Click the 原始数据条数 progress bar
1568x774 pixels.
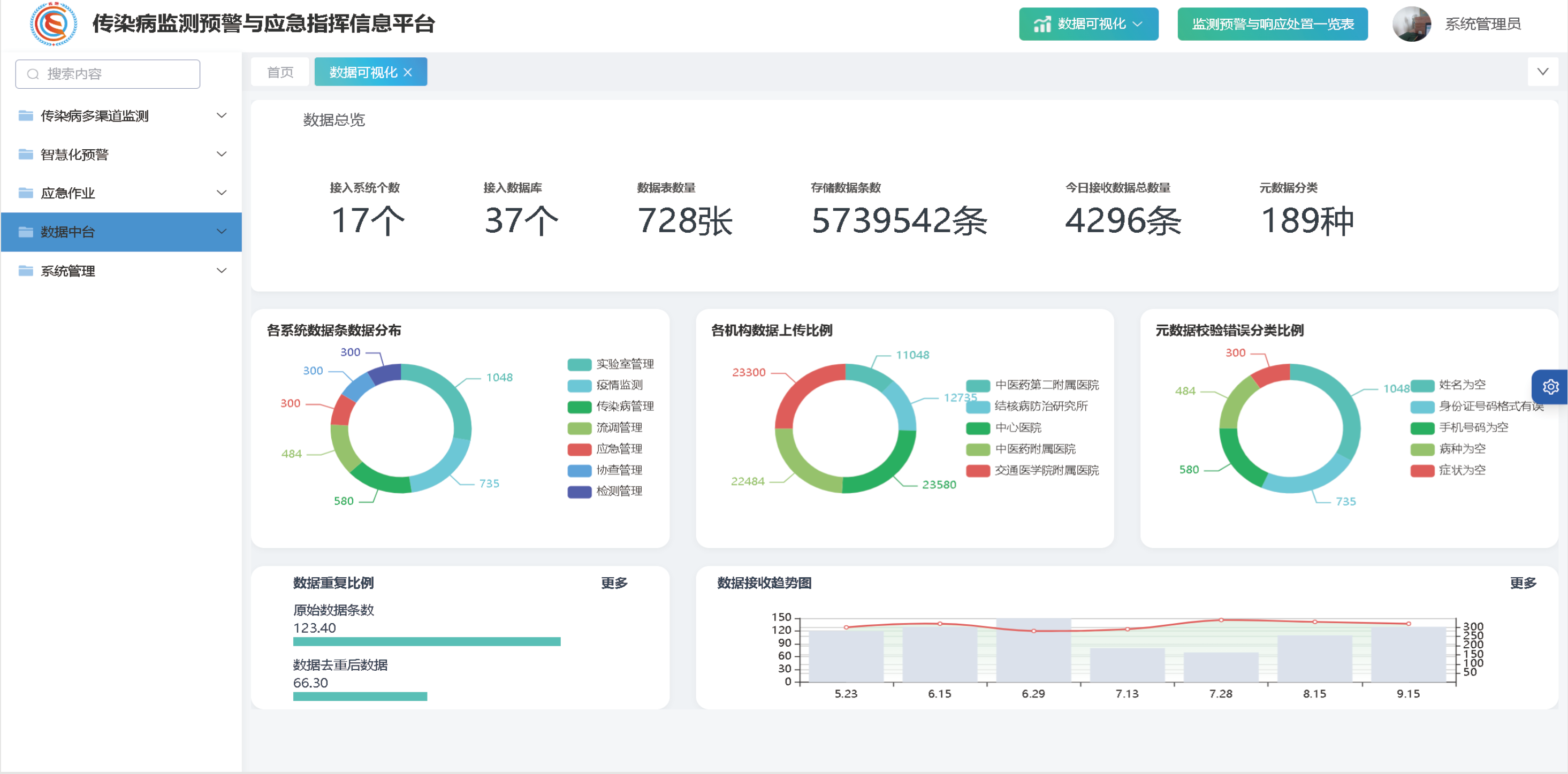tap(427, 641)
